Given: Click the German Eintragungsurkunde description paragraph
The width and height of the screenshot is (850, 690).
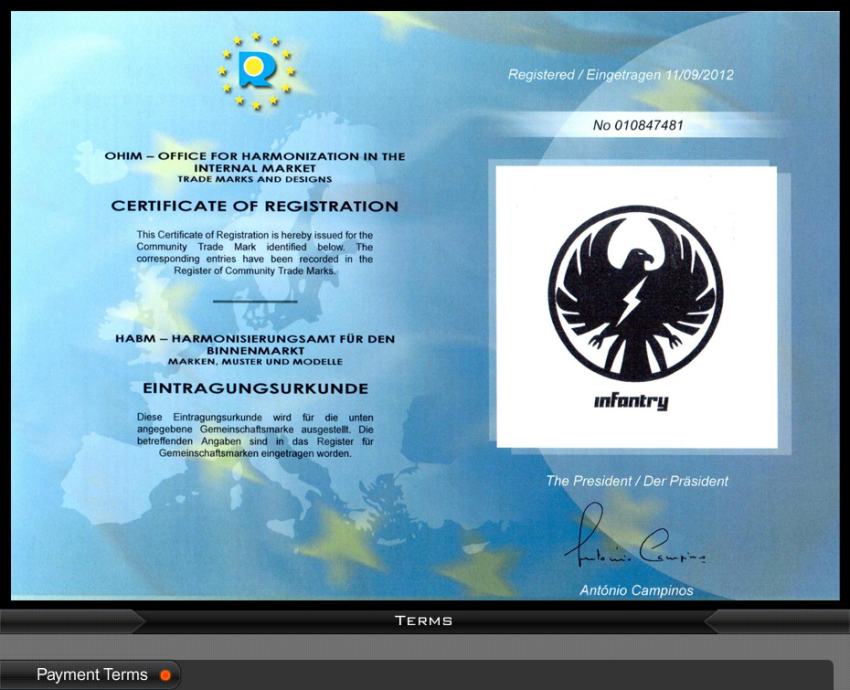Looking at the screenshot, I should click(255, 435).
